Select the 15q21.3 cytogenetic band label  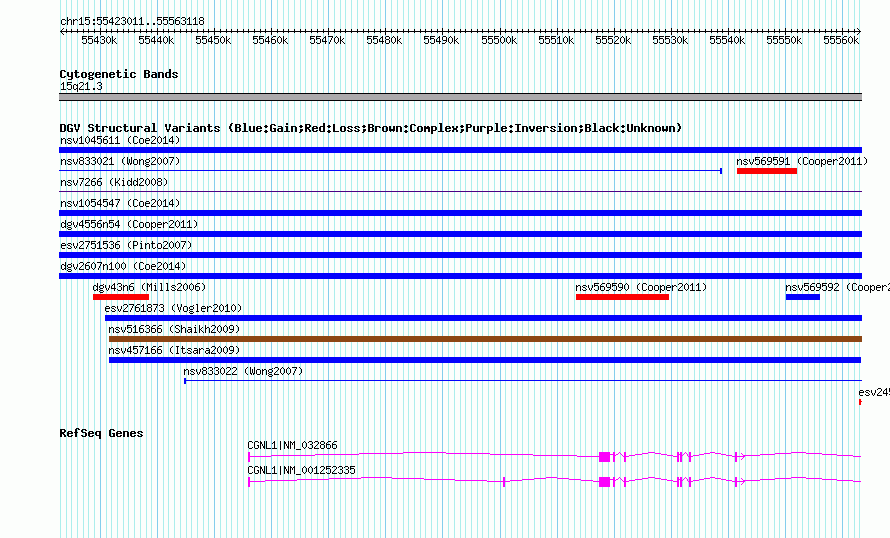[81, 87]
